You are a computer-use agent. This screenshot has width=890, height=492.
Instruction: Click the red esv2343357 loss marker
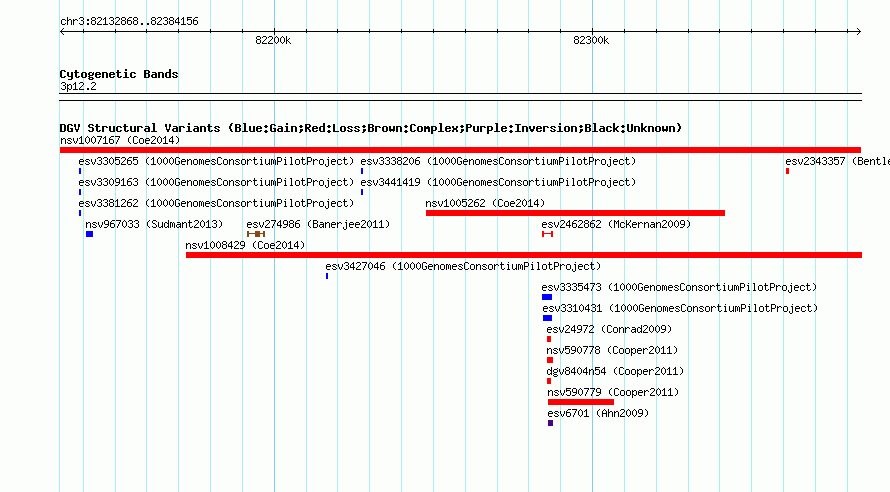point(787,171)
